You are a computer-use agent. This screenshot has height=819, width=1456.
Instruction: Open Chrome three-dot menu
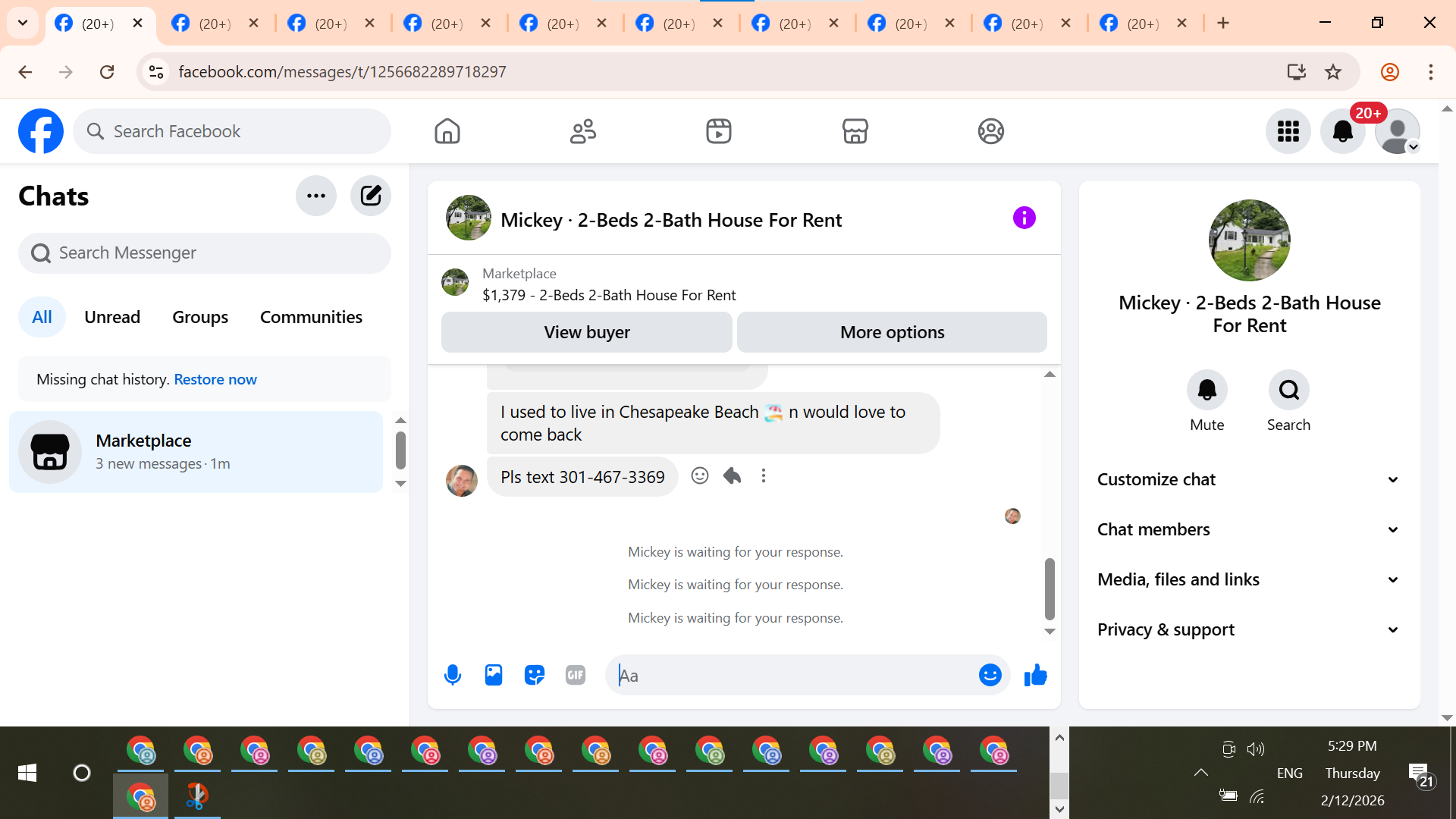1431,72
